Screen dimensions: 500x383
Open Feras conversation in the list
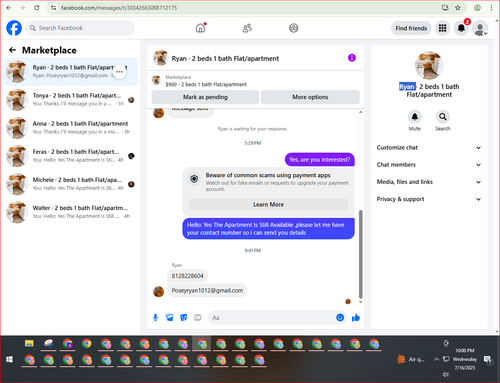coord(70,156)
